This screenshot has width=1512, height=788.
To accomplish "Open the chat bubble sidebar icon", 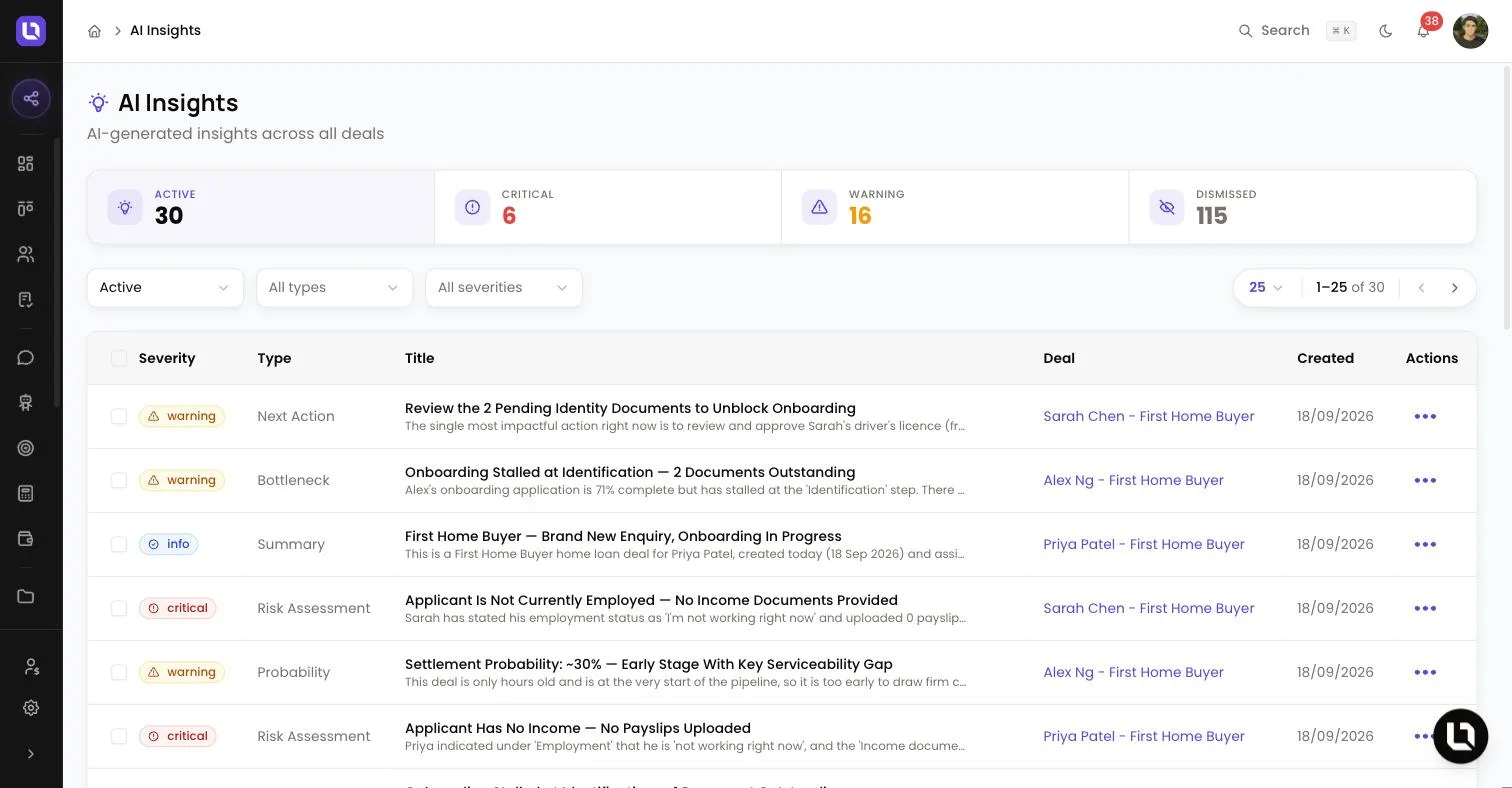I will pyautogui.click(x=26, y=357).
